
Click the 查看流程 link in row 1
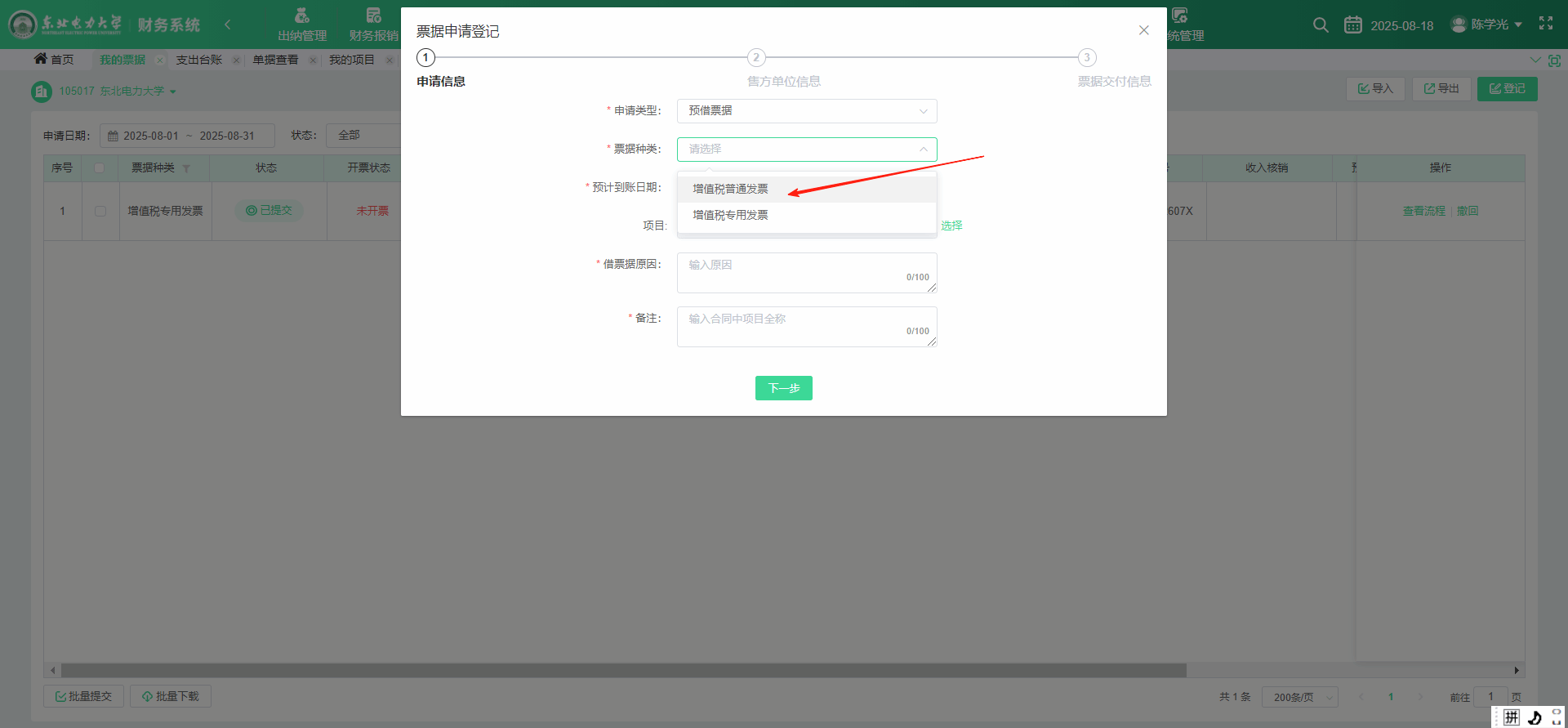(x=1423, y=211)
